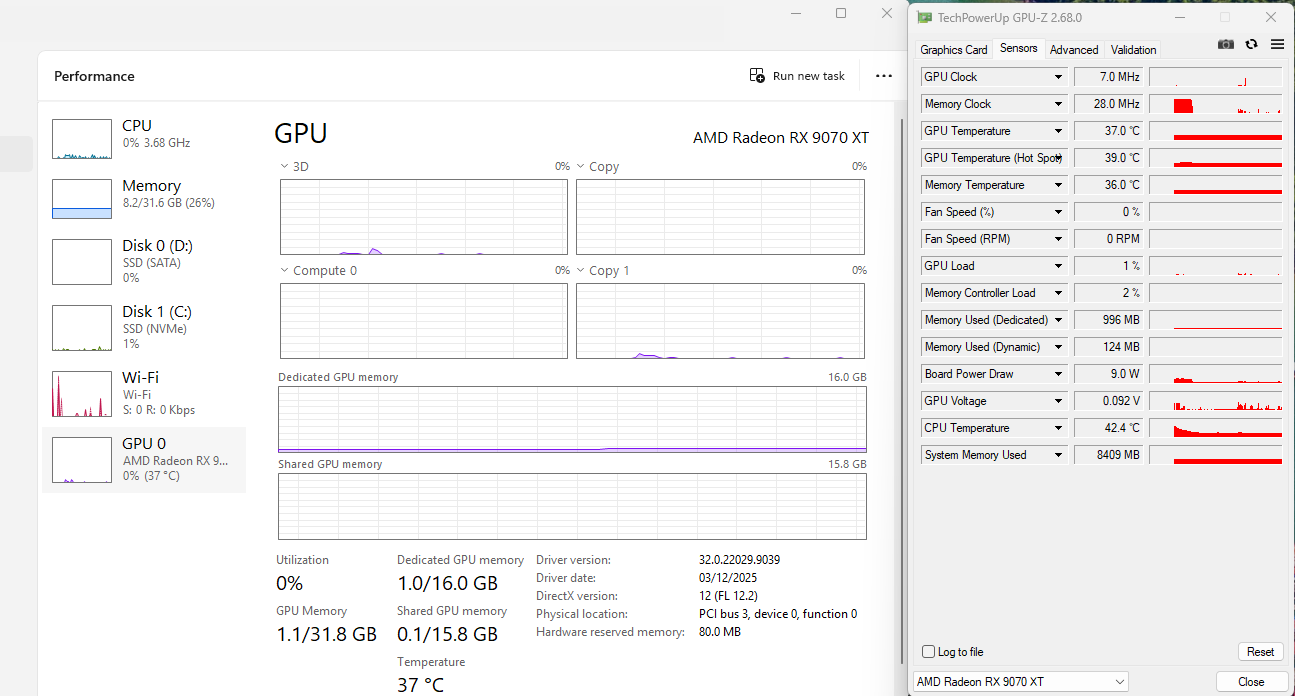This screenshot has height=696, width=1295.
Task: Click the Run new task icon
Action: tap(757, 76)
